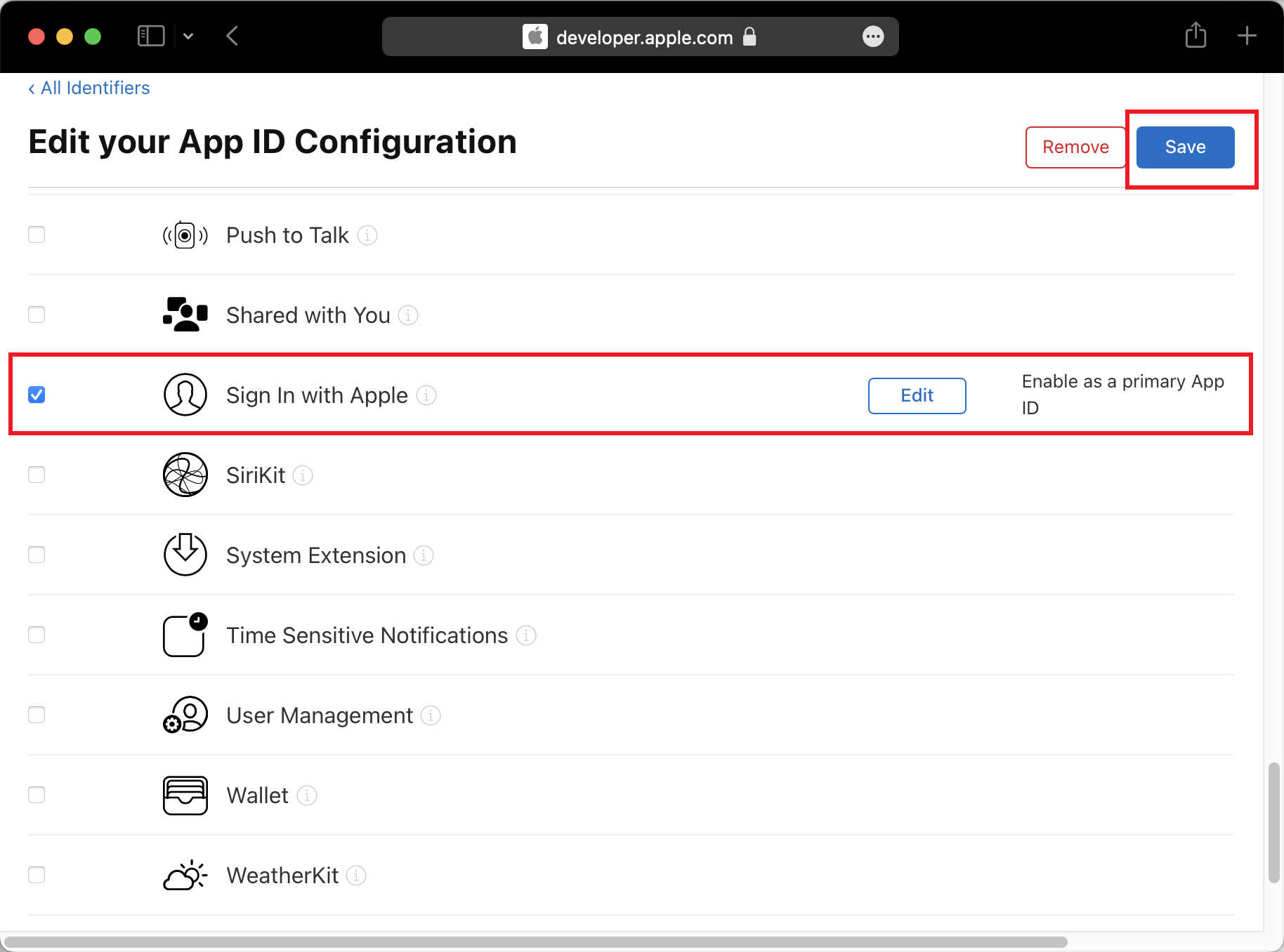This screenshot has height=952, width=1284.
Task: Toggle the Safari sidebar icon
Action: click(x=151, y=36)
